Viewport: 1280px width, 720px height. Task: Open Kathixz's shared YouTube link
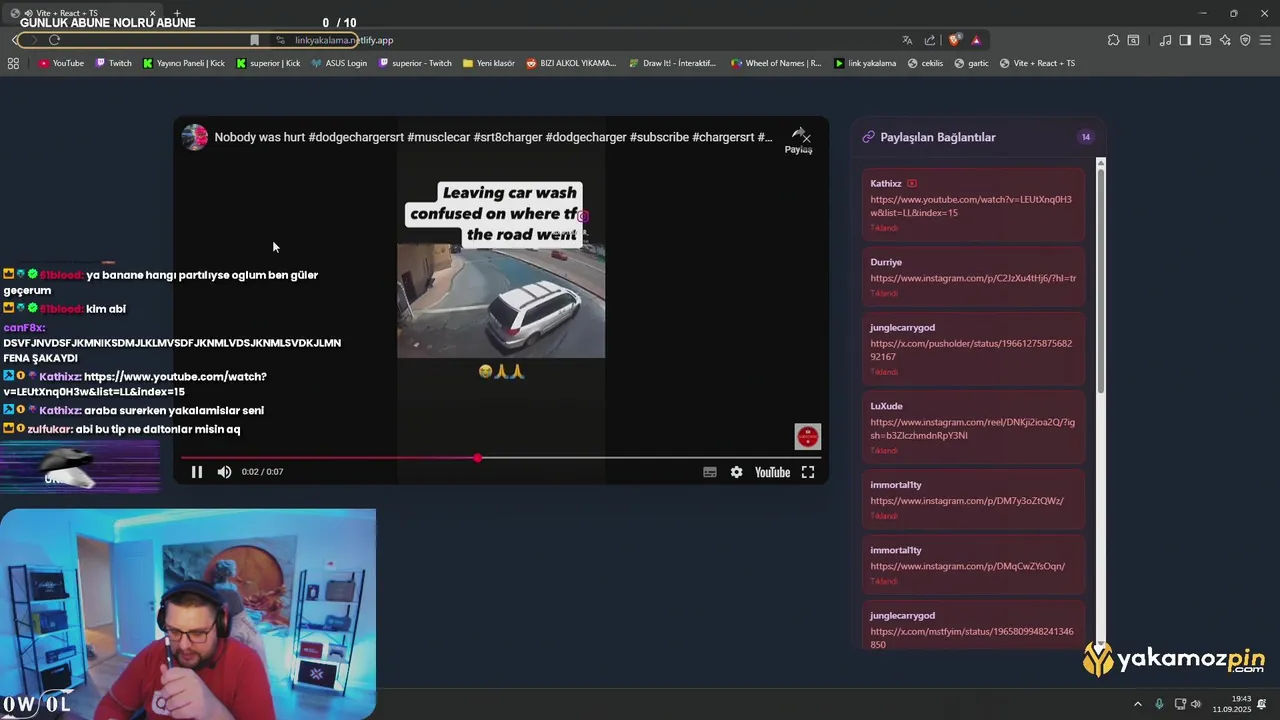pyautogui.click(x=971, y=206)
